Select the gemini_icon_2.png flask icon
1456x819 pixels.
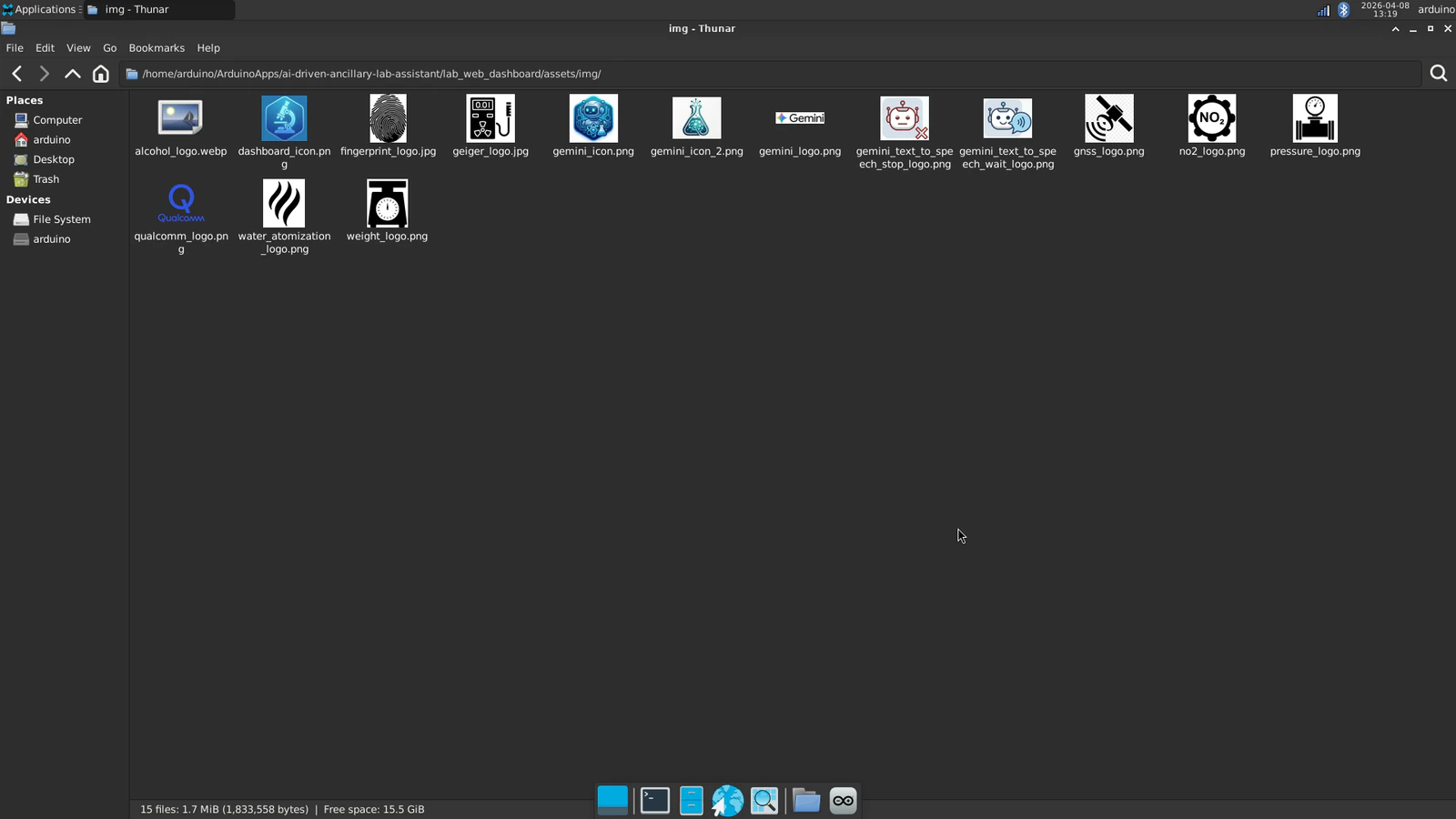tap(697, 118)
